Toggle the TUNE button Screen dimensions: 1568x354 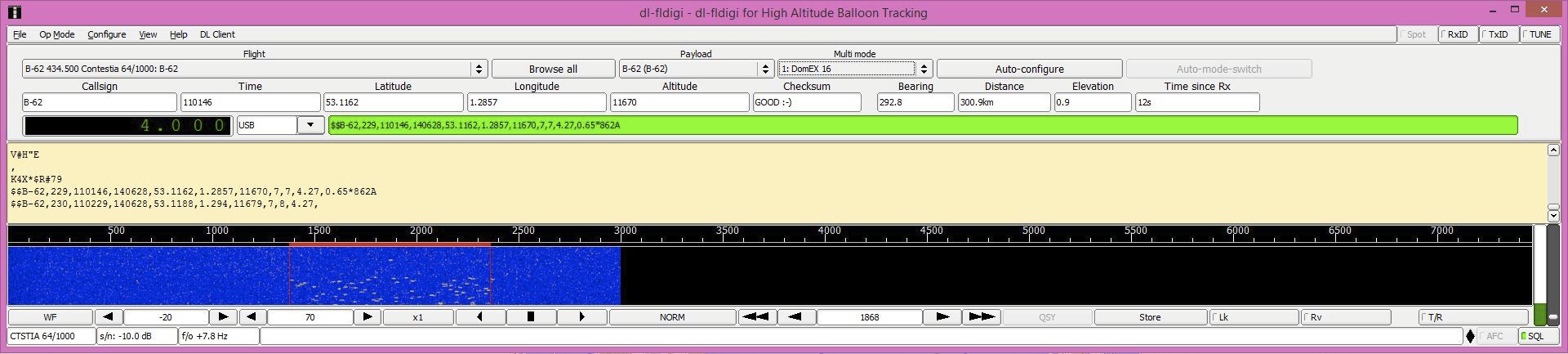pyautogui.click(x=1539, y=34)
